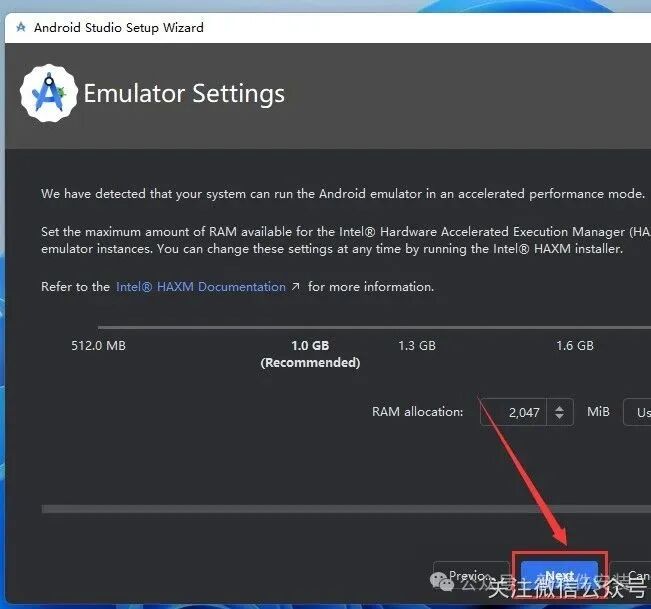
Task: Click the Previous button
Action: point(471,575)
